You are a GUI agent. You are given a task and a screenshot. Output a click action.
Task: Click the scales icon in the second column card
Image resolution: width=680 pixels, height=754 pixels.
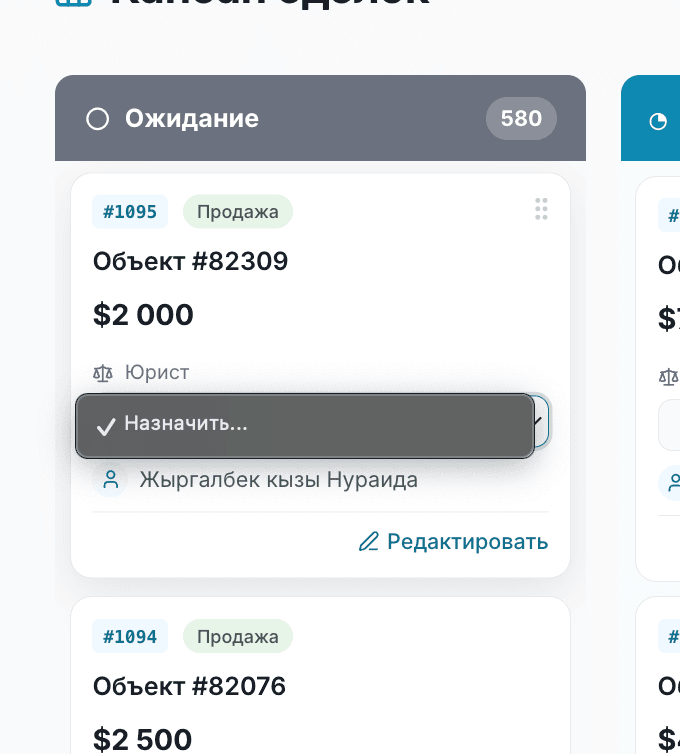coord(668,377)
